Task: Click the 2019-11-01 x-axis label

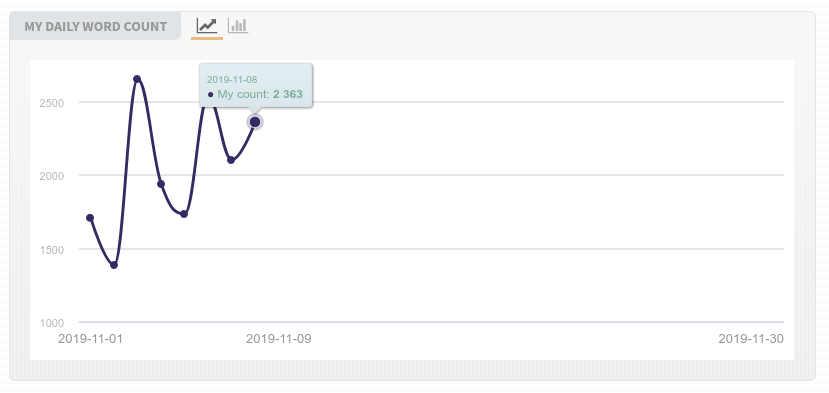Action: coord(90,339)
